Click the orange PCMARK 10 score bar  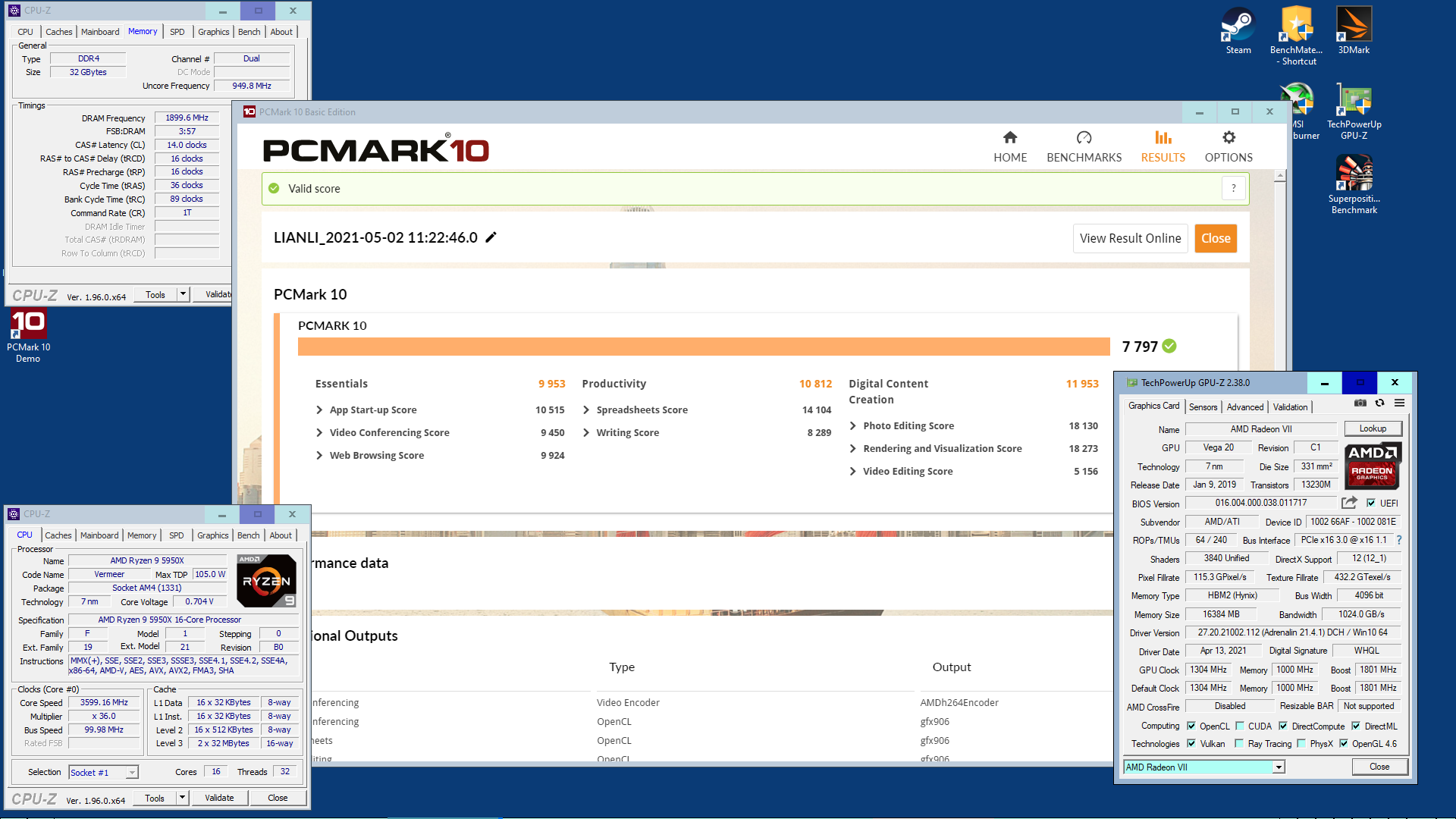[704, 347]
